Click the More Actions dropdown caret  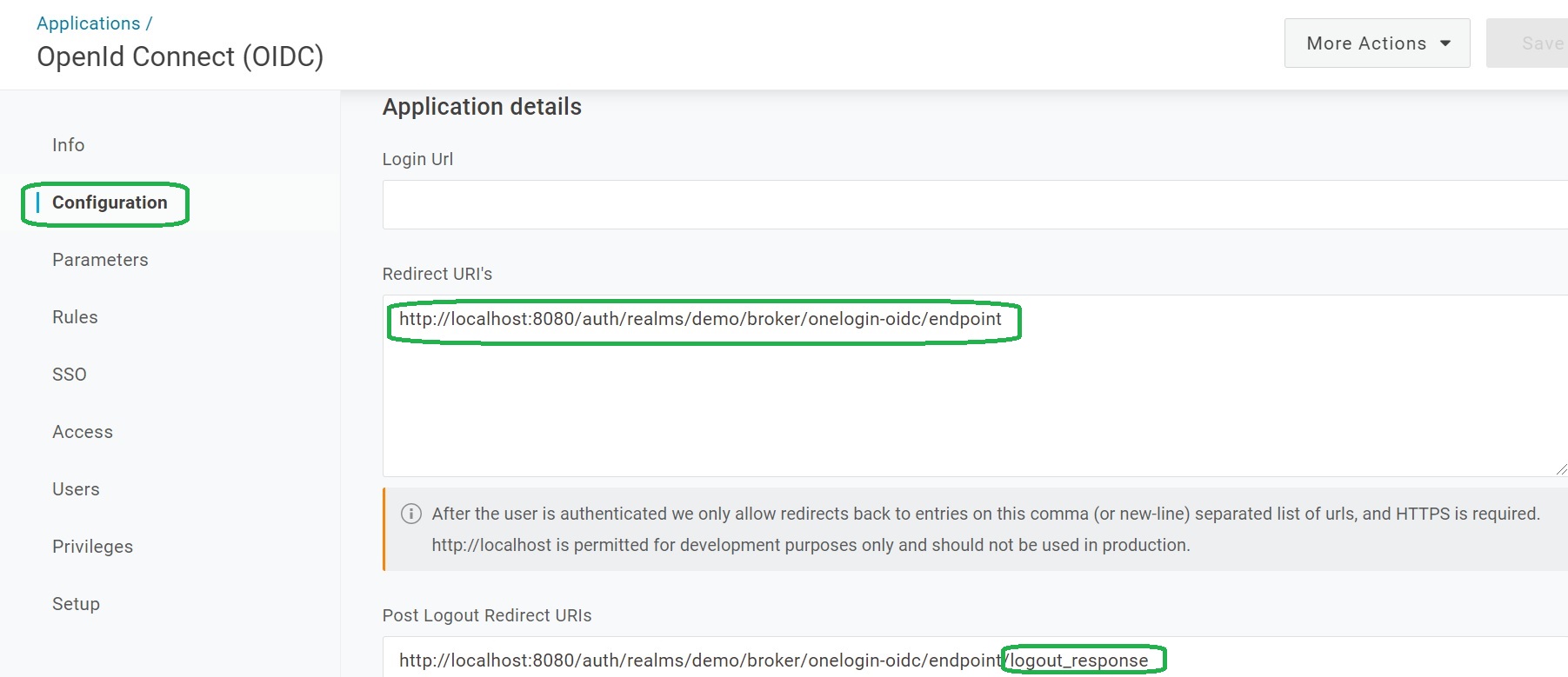pyautogui.click(x=1445, y=43)
